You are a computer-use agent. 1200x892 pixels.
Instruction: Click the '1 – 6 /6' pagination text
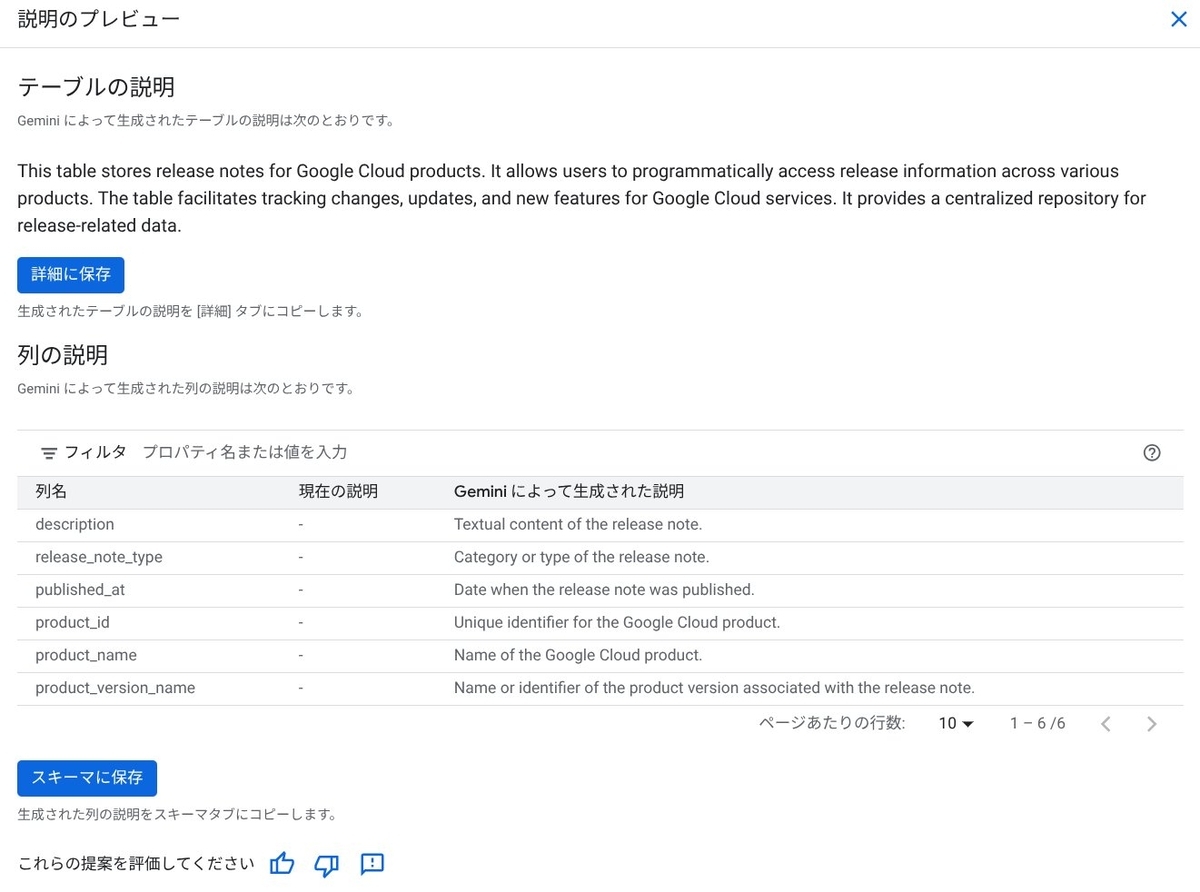click(1038, 723)
